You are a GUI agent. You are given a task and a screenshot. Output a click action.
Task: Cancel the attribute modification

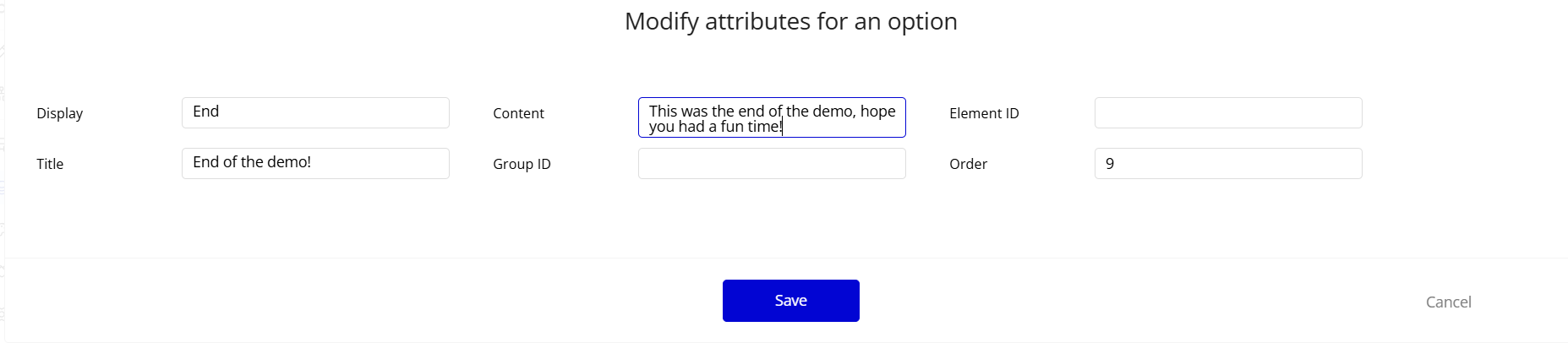point(1448,302)
